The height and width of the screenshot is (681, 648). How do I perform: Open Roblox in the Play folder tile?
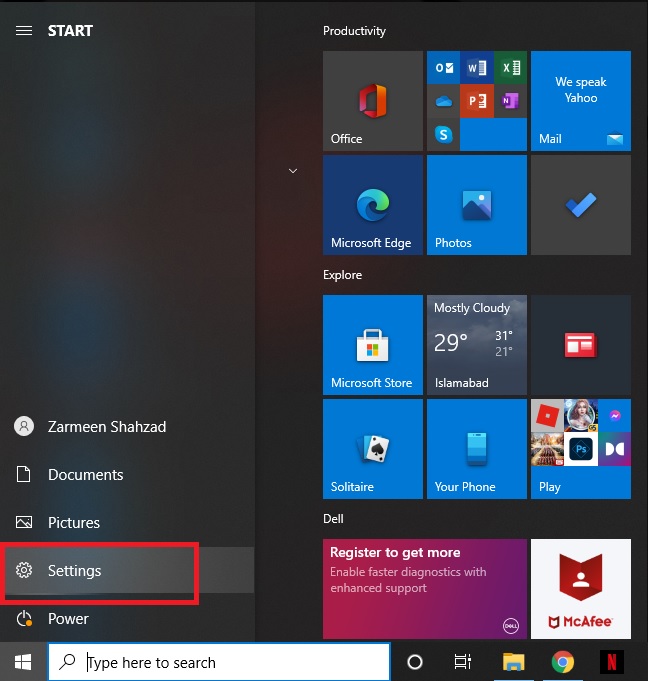pos(547,416)
